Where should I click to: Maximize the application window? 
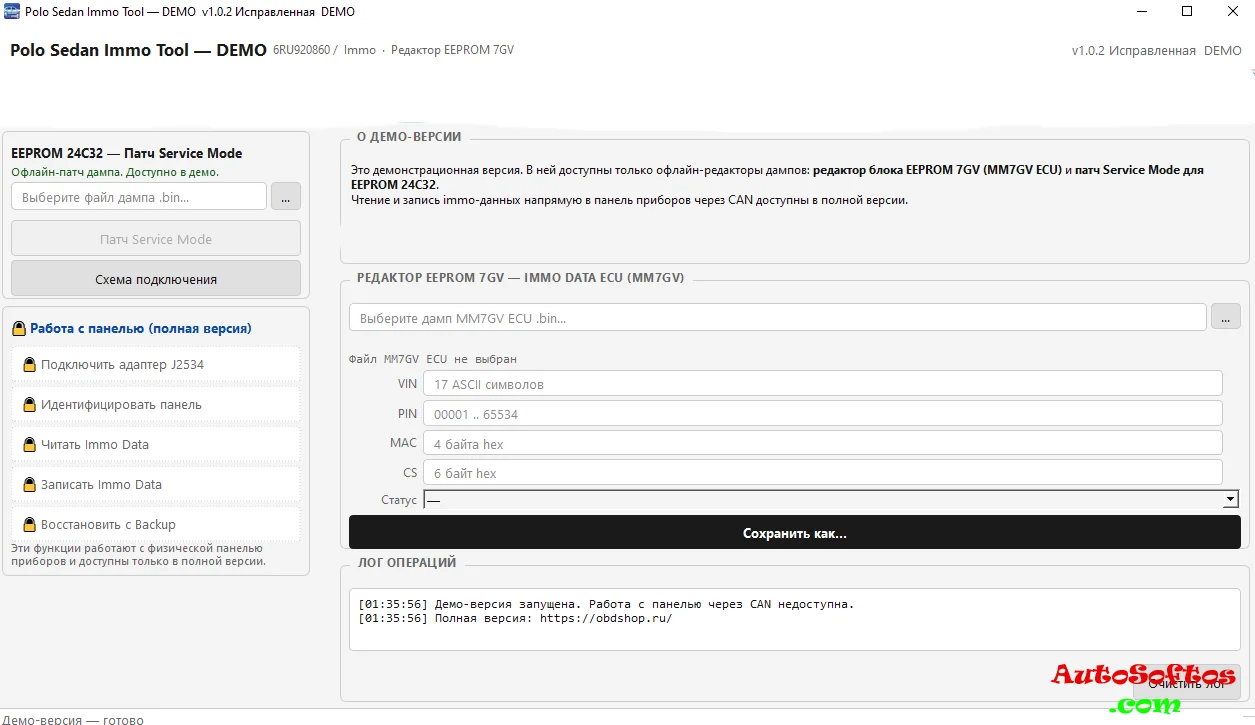pyautogui.click(x=1187, y=12)
